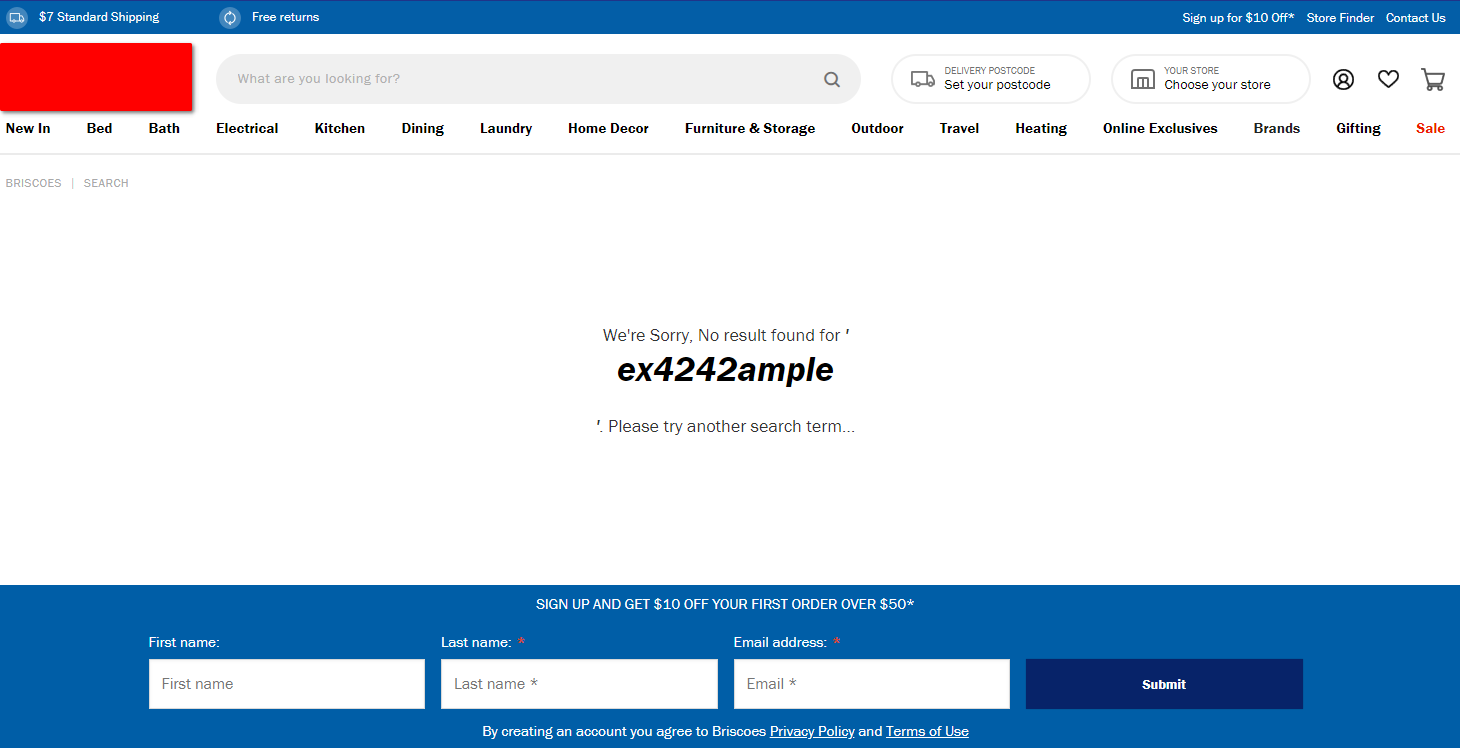Click the store building icon
This screenshot has height=748, width=1460.
[x=1142, y=79]
